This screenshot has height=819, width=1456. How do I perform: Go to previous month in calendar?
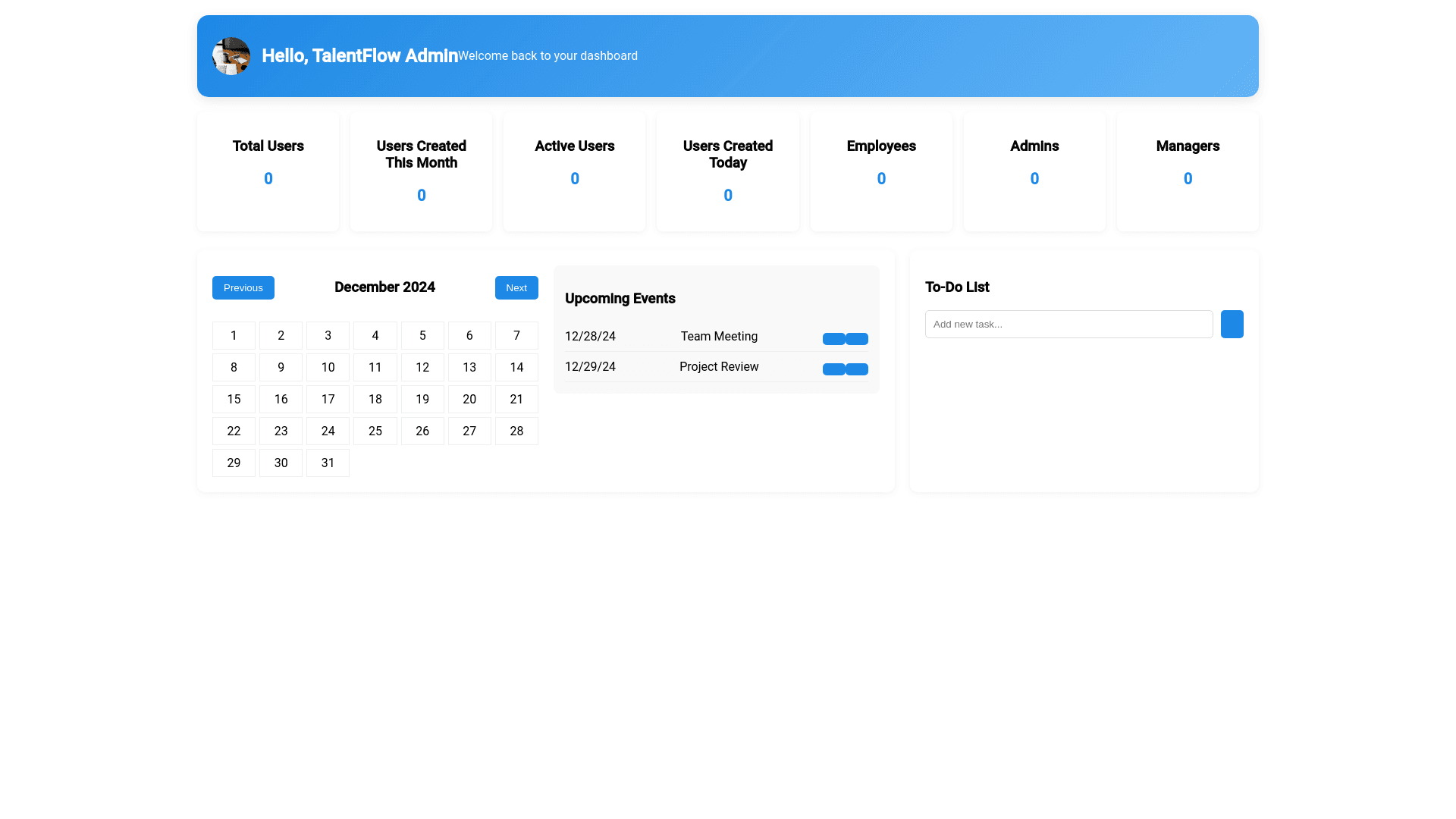(243, 288)
